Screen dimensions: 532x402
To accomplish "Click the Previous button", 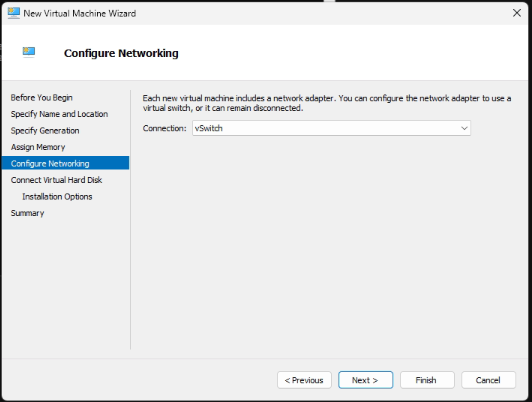I will (304, 380).
